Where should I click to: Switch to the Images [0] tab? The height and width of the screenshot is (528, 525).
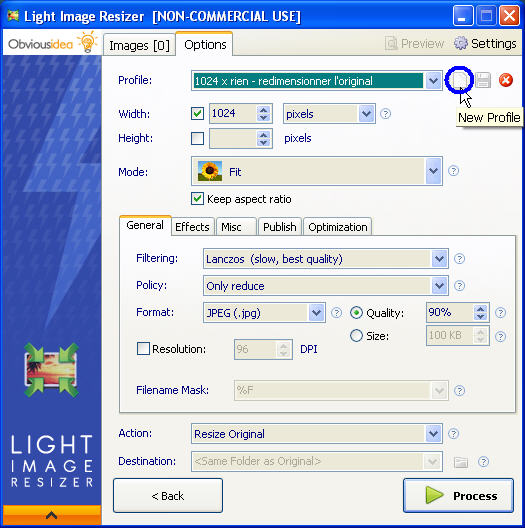click(139, 45)
